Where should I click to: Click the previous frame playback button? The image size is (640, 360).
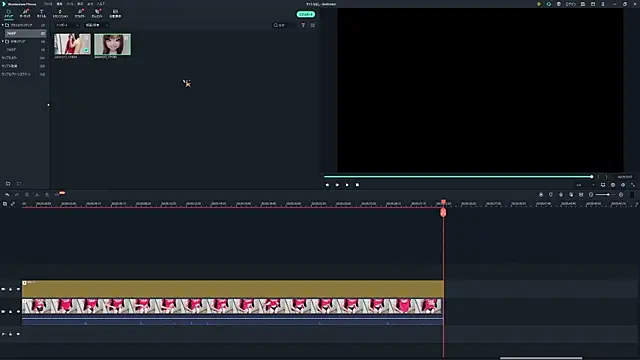(327, 185)
